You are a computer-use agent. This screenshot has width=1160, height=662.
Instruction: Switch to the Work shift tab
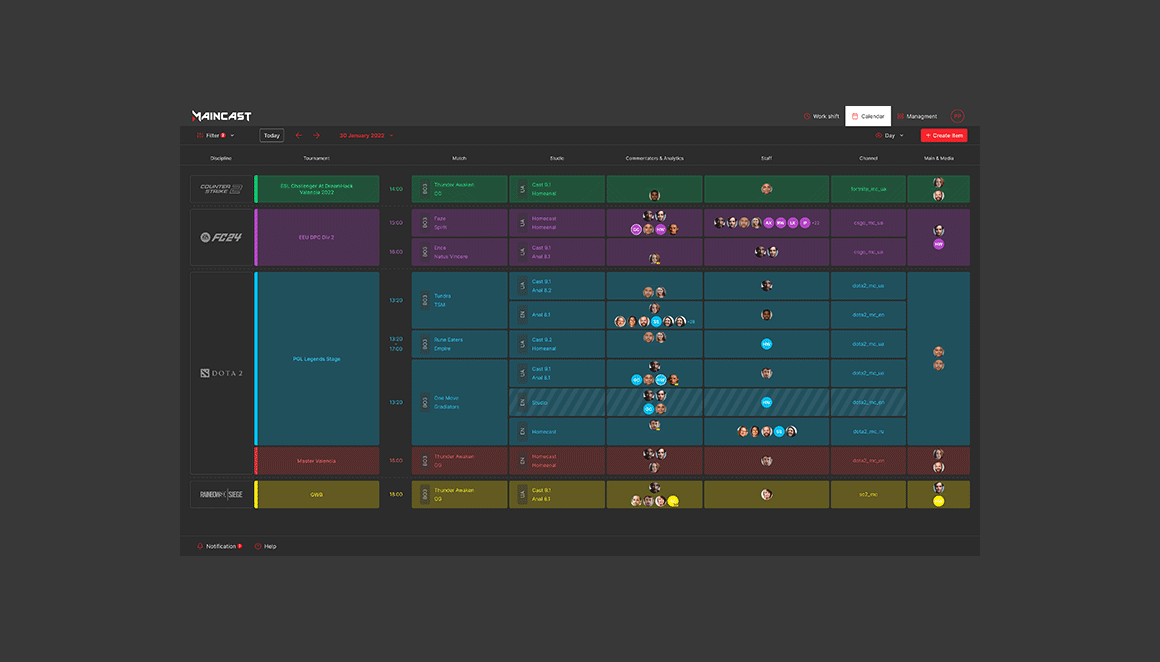click(x=821, y=116)
